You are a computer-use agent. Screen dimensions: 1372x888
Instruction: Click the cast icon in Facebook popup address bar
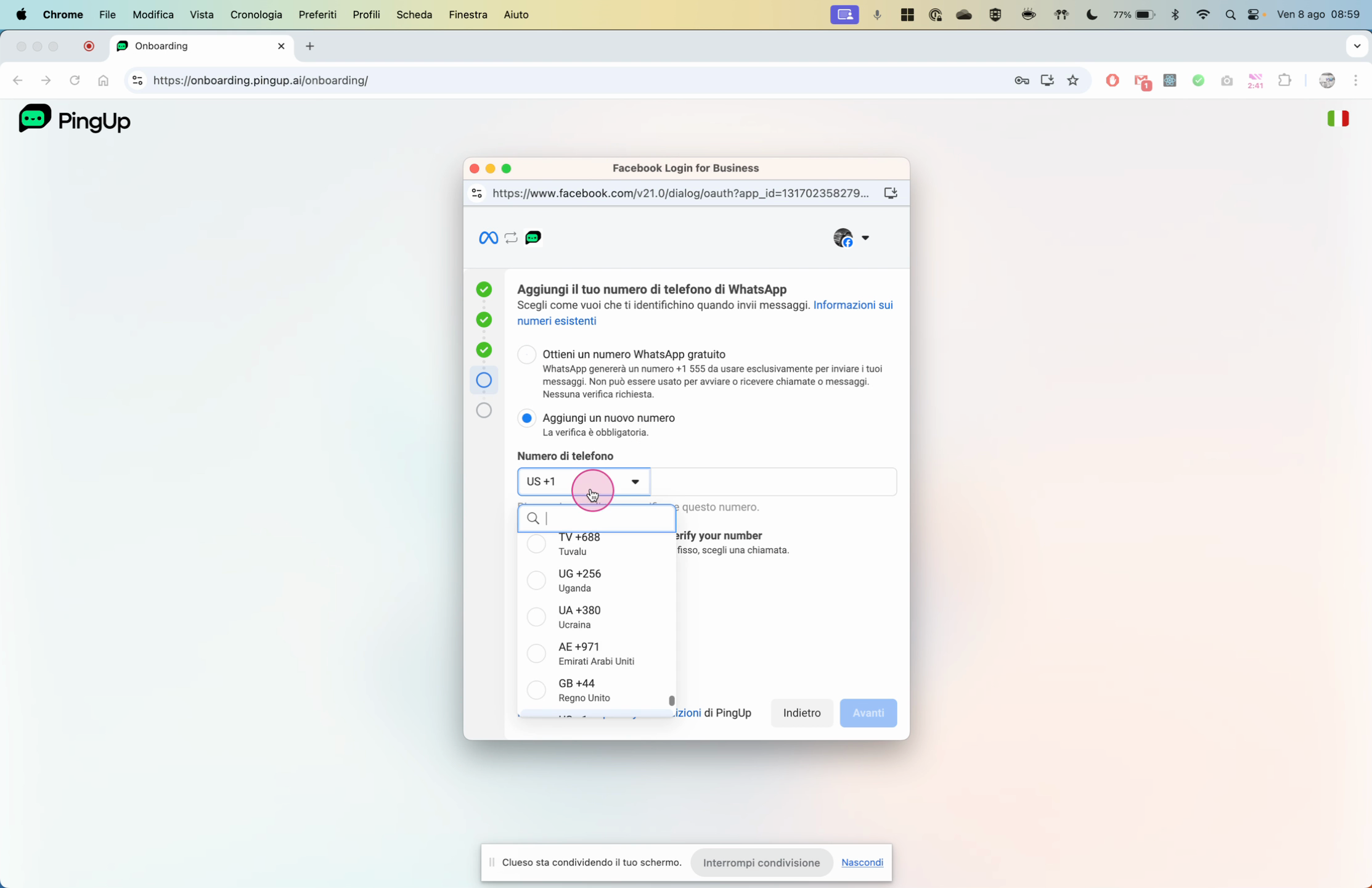click(x=891, y=193)
